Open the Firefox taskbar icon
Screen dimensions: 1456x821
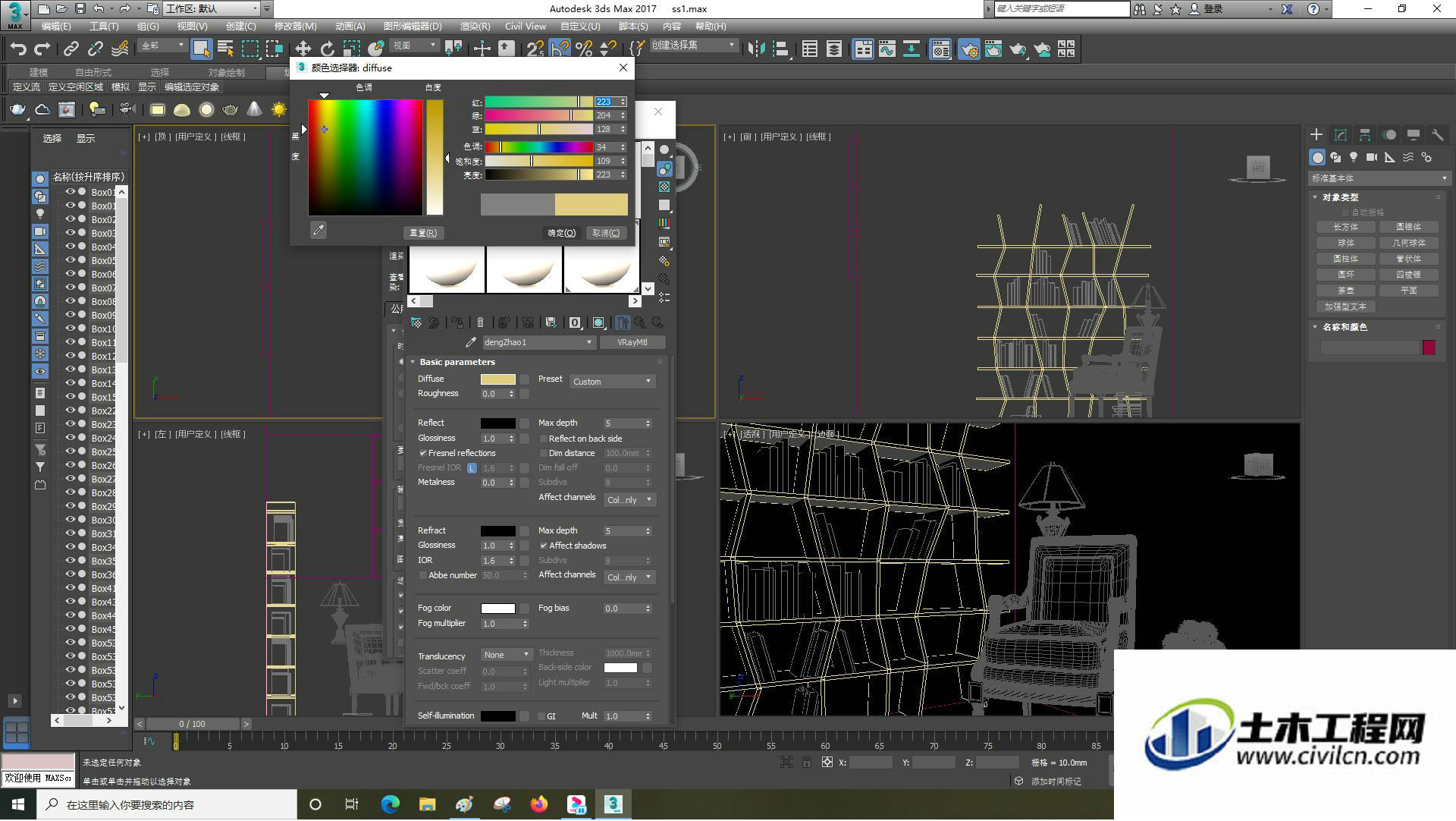coord(539,804)
